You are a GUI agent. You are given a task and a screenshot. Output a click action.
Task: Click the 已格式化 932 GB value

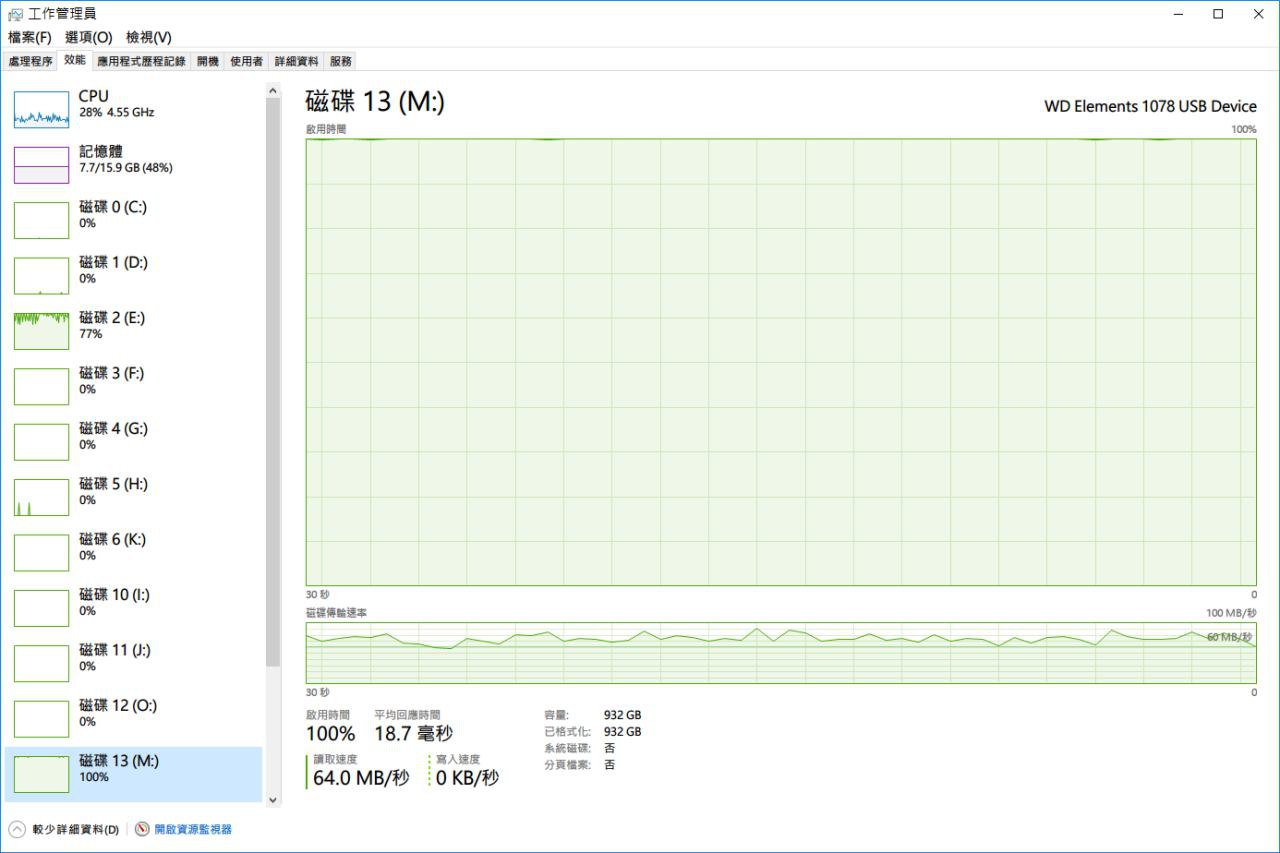pos(622,732)
